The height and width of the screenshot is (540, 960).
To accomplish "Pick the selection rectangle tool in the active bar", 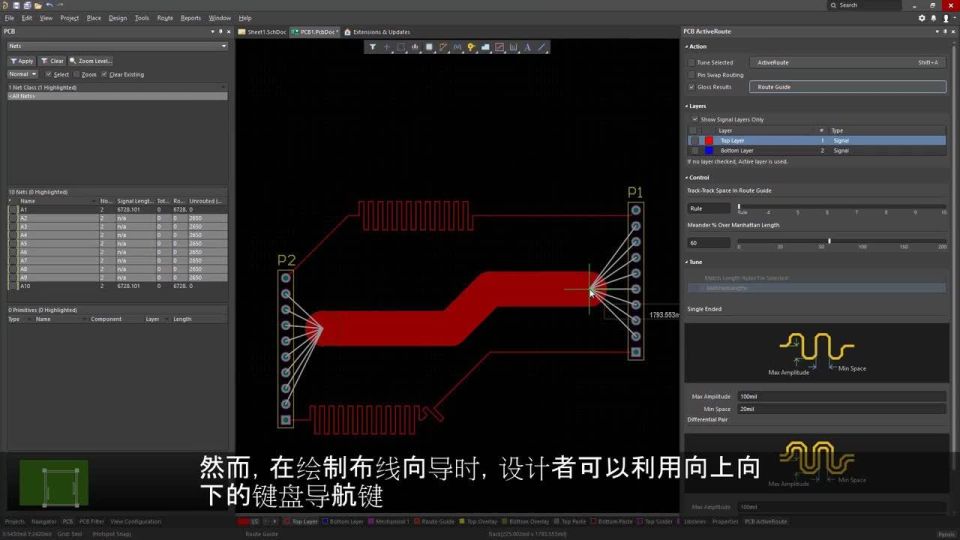I will [x=400, y=47].
